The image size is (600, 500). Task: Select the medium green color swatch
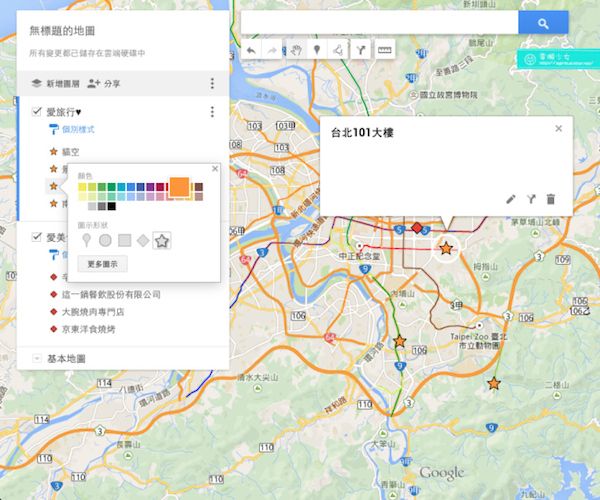pyautogui.click(x=102, y=187)
